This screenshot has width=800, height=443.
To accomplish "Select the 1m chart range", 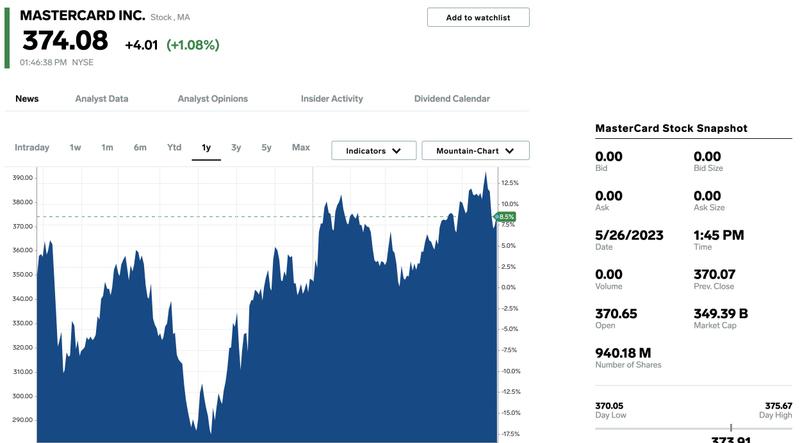I will coord(107,147).
